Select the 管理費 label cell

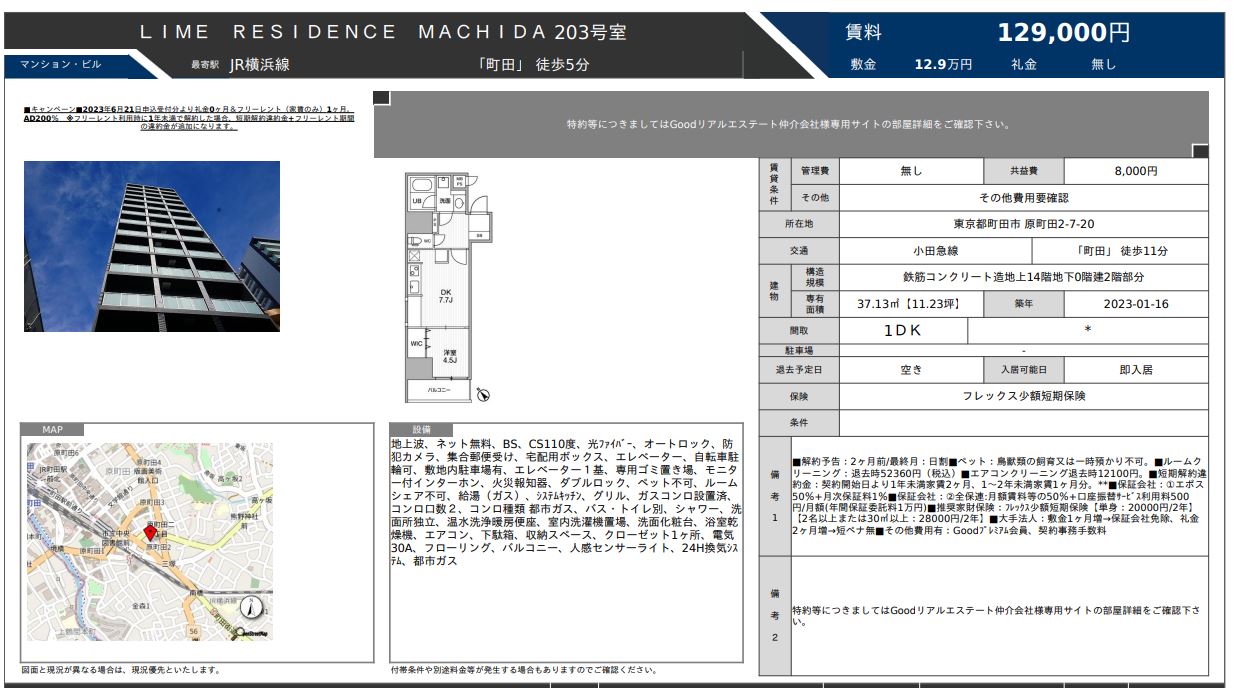click(x=814, y=171)
